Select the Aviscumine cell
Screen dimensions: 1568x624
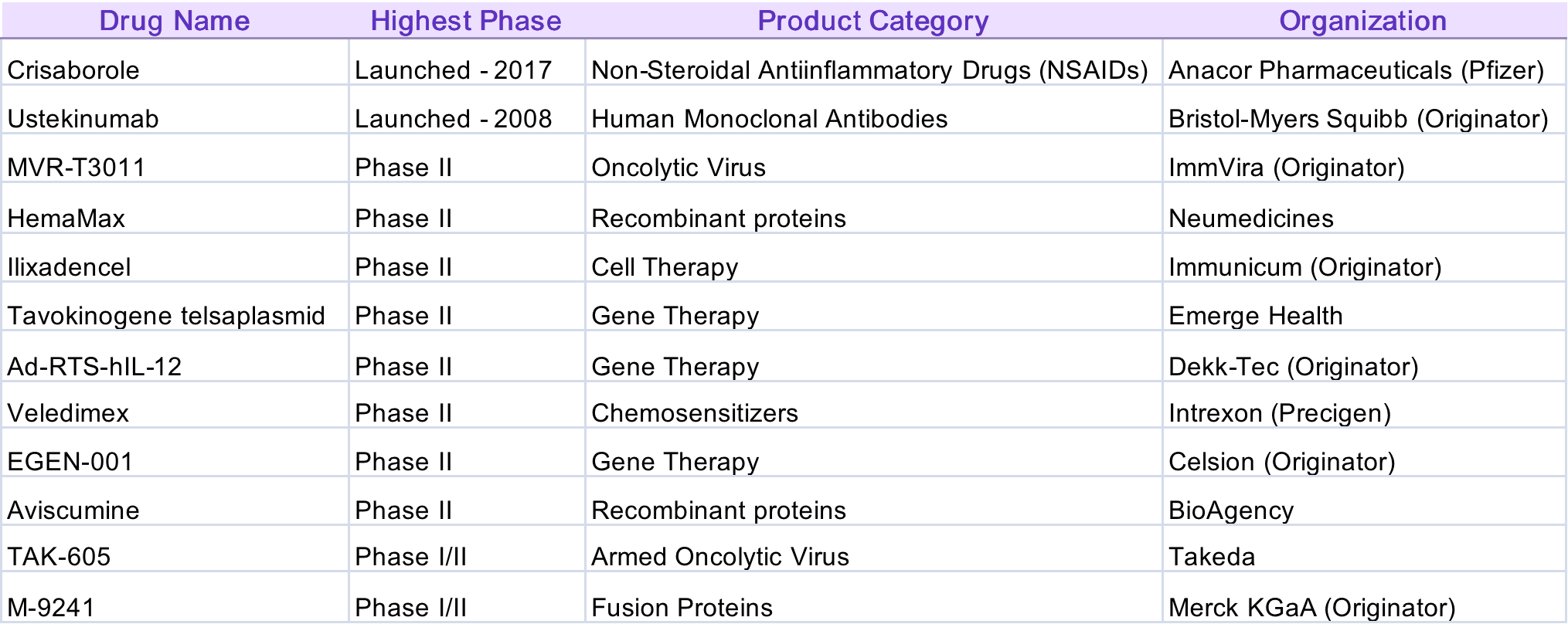[73, 510]
